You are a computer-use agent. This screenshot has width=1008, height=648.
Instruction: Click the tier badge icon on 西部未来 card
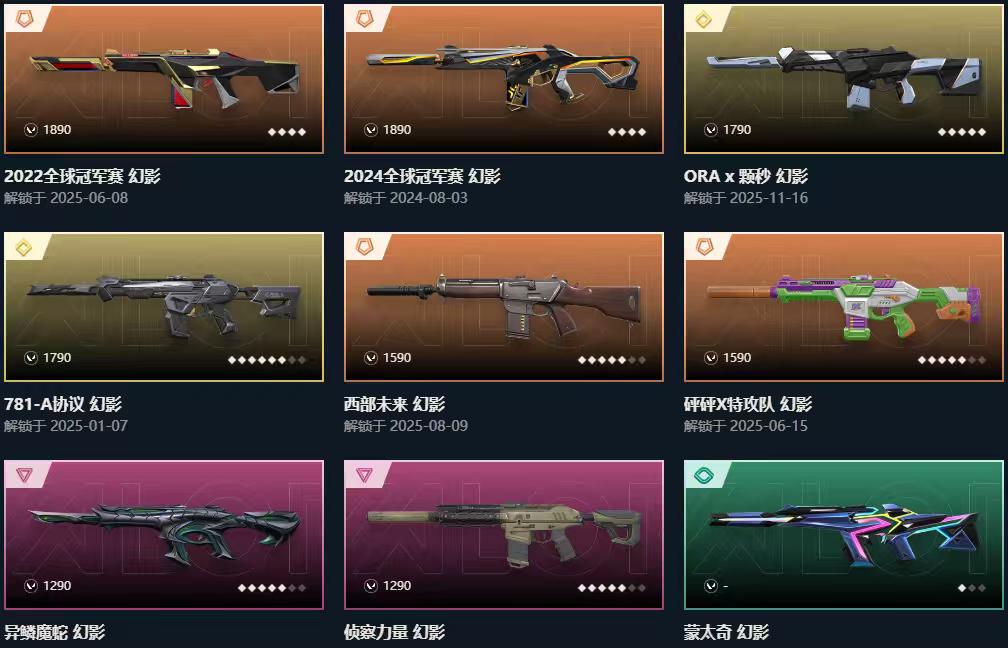[364, 248]
